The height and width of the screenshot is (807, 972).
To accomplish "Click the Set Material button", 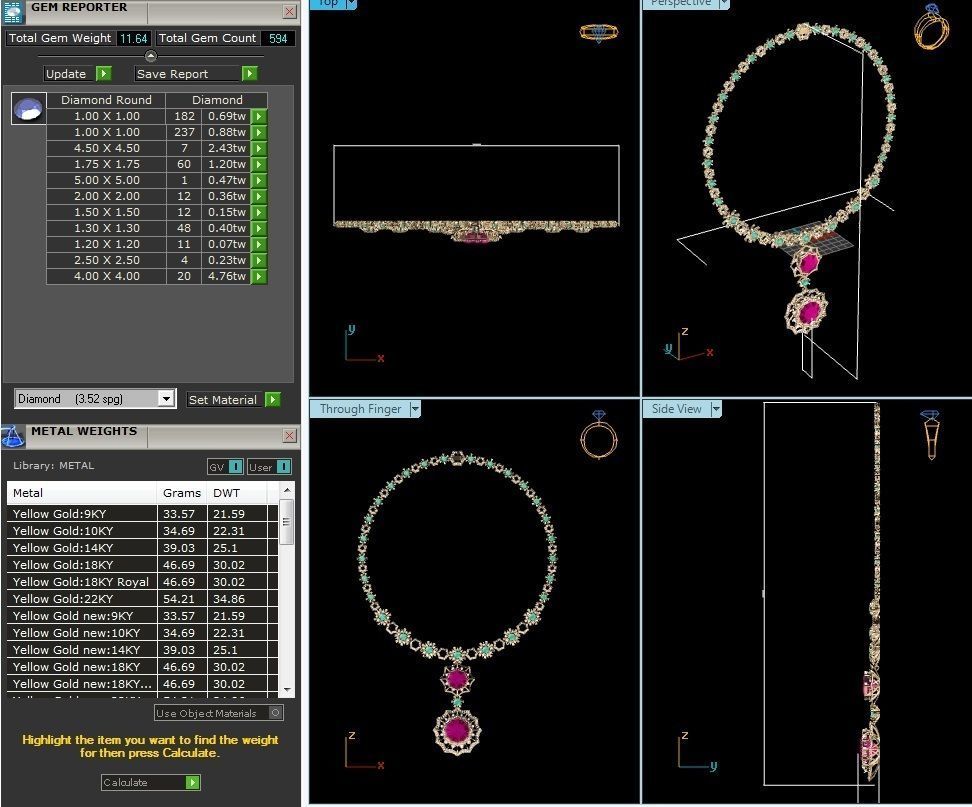I will [x=225, y=400].
